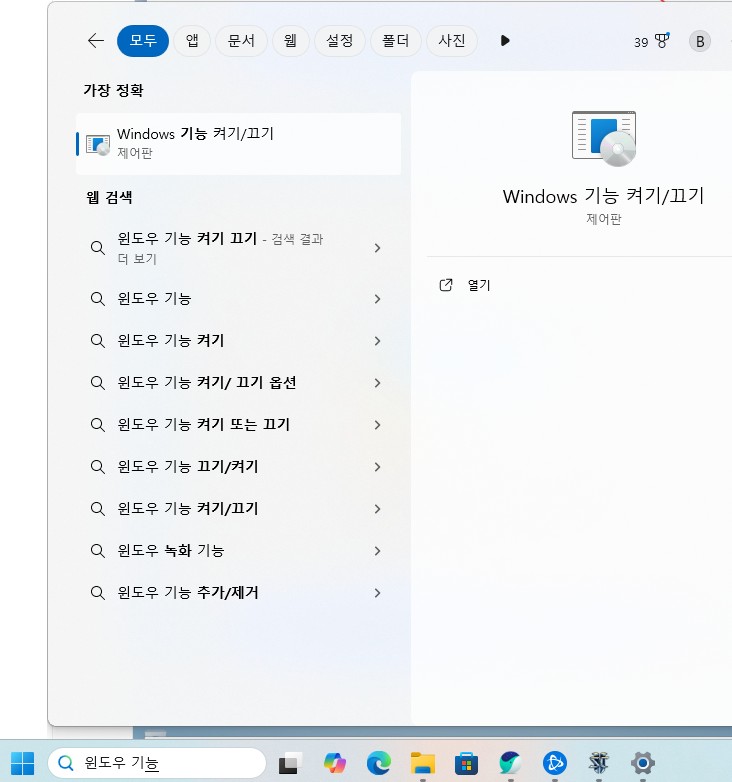
Task: Open Task View from the taskbar
Action: tap(290, 763)
